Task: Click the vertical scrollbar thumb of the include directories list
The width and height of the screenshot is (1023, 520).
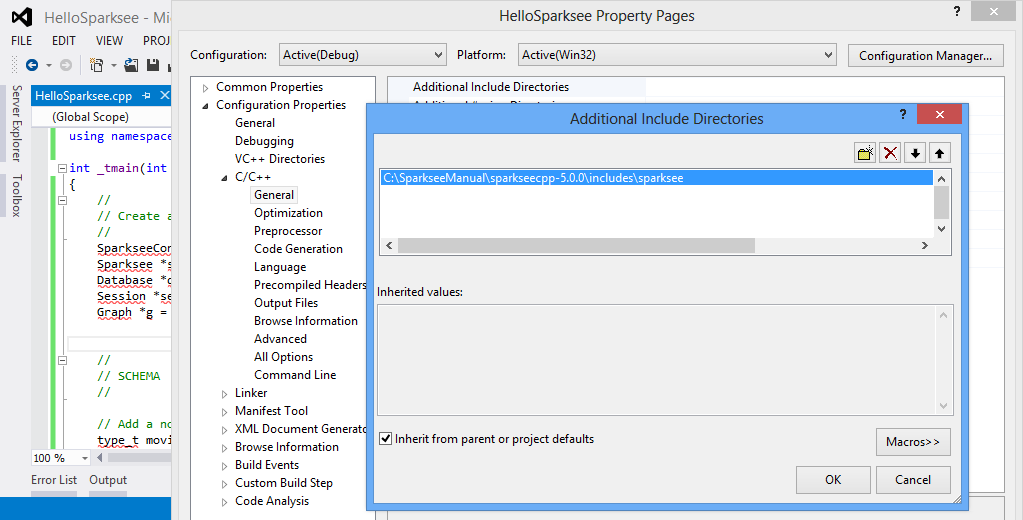Action: (x=941, y=202)
